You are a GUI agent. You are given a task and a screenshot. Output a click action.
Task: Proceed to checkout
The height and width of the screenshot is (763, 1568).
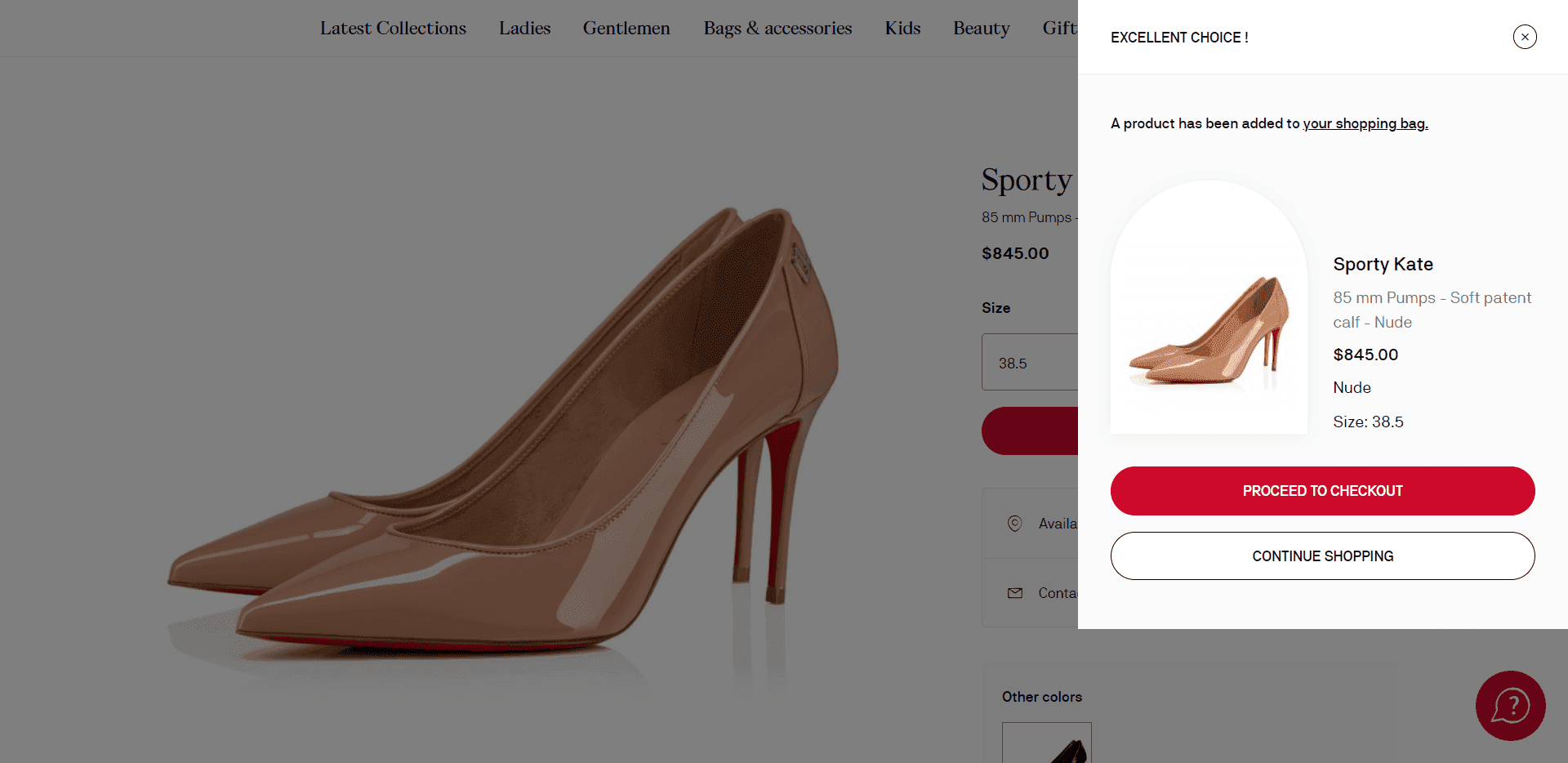coord(1322,491)
